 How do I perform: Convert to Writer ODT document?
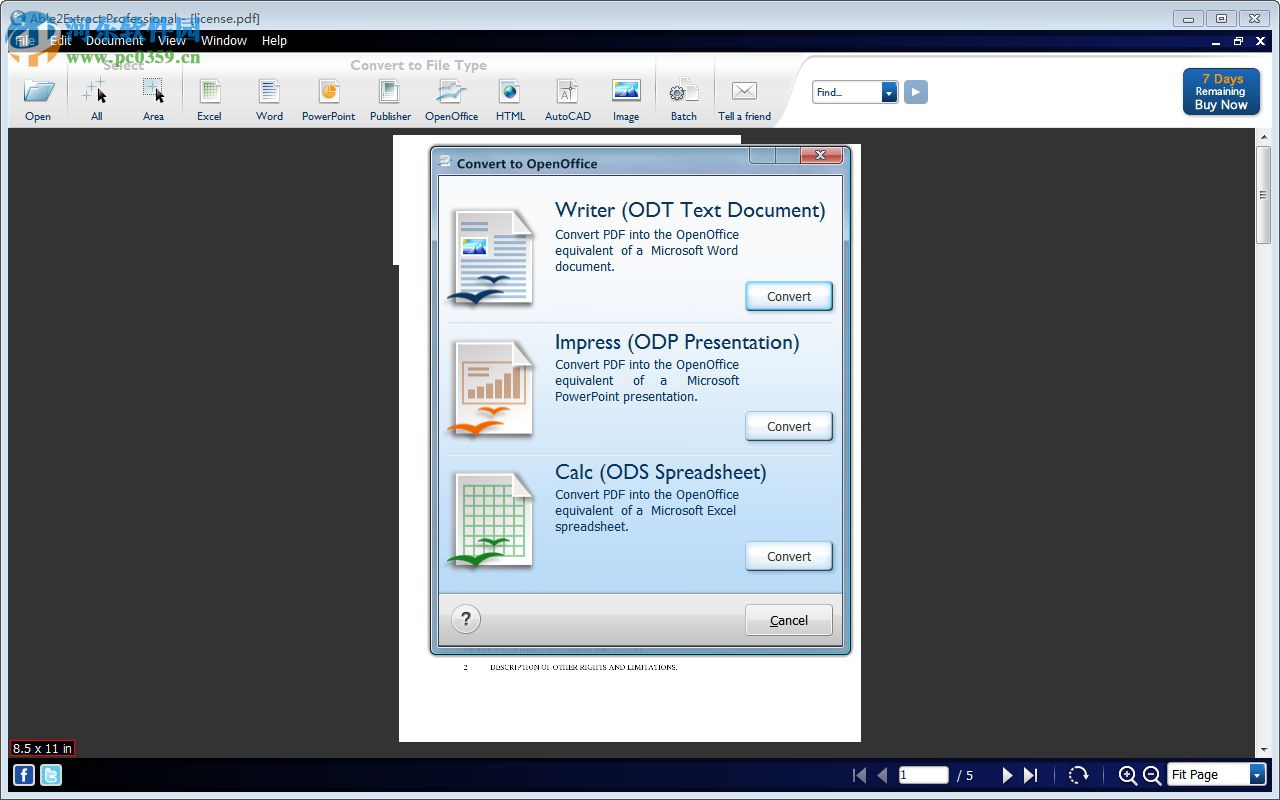coord(789,296)
